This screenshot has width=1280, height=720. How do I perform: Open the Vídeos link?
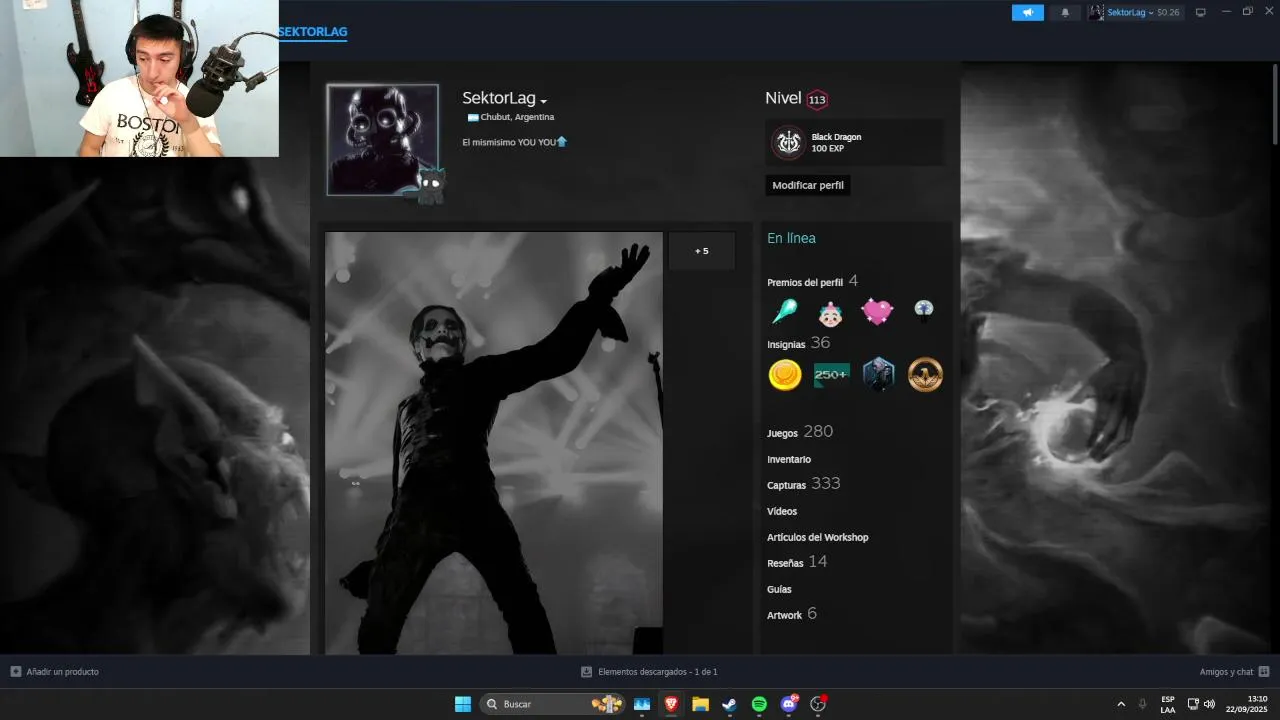click(782, 512)
